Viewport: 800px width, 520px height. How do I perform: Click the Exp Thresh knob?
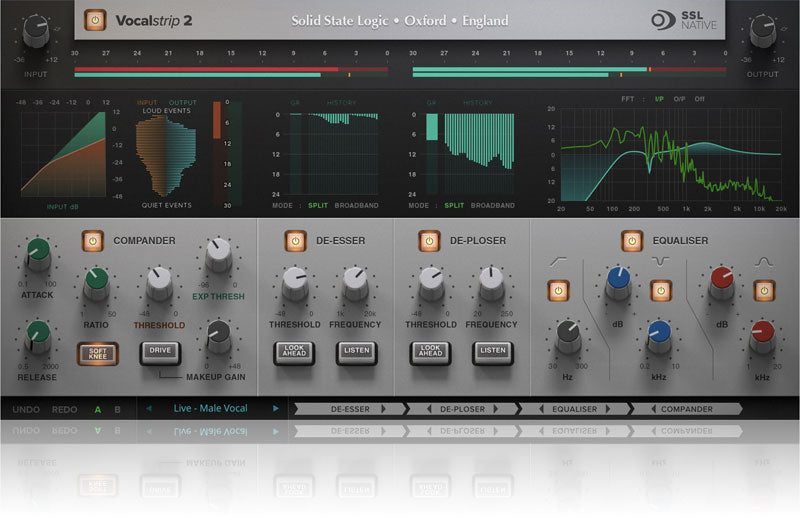(218, 255)
